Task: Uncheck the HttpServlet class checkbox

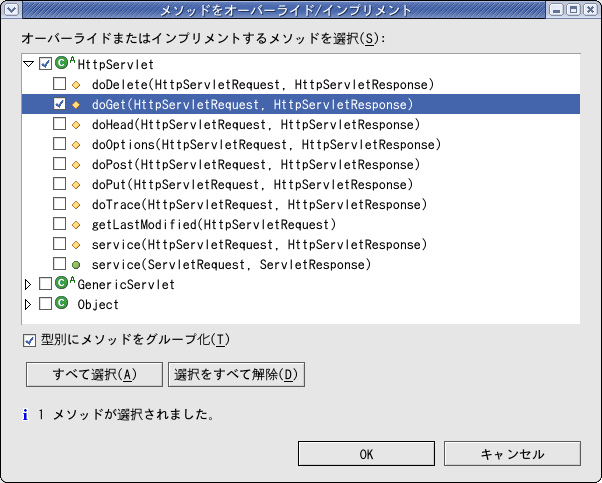Action: click(45, 64)
